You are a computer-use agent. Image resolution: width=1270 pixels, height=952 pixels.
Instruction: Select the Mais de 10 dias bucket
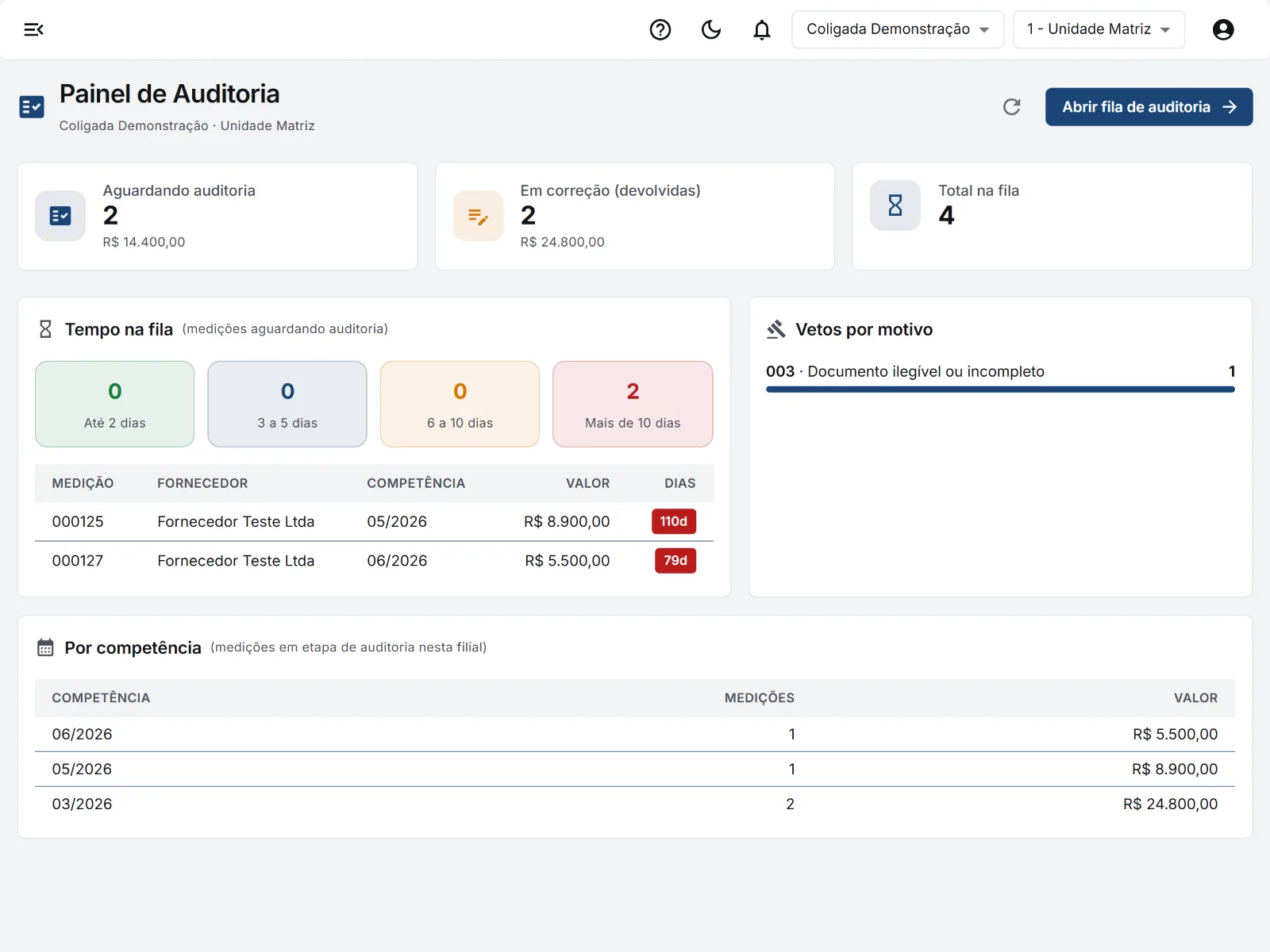(633, 405)
